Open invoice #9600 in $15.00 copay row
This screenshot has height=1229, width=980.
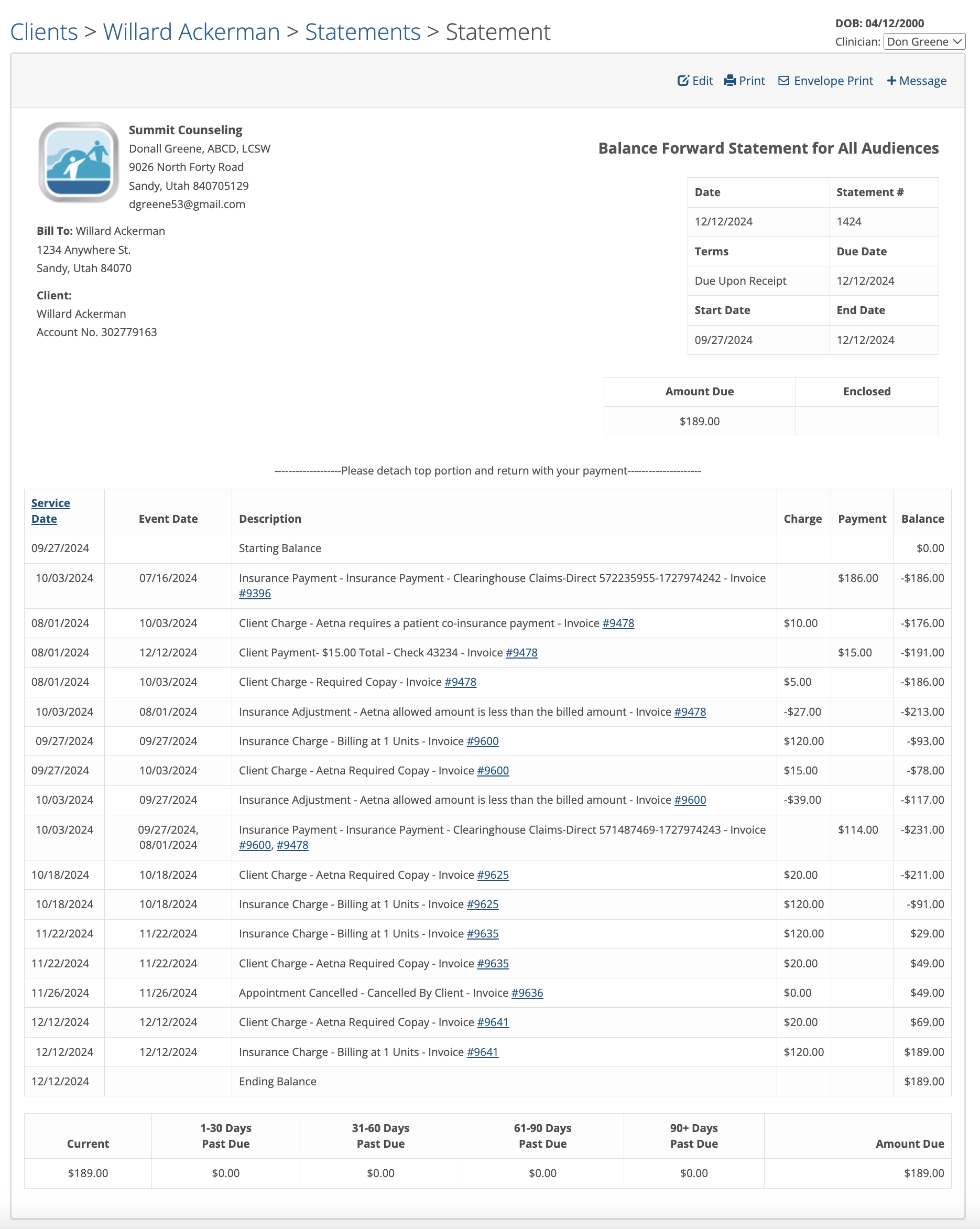pos(493,771)
